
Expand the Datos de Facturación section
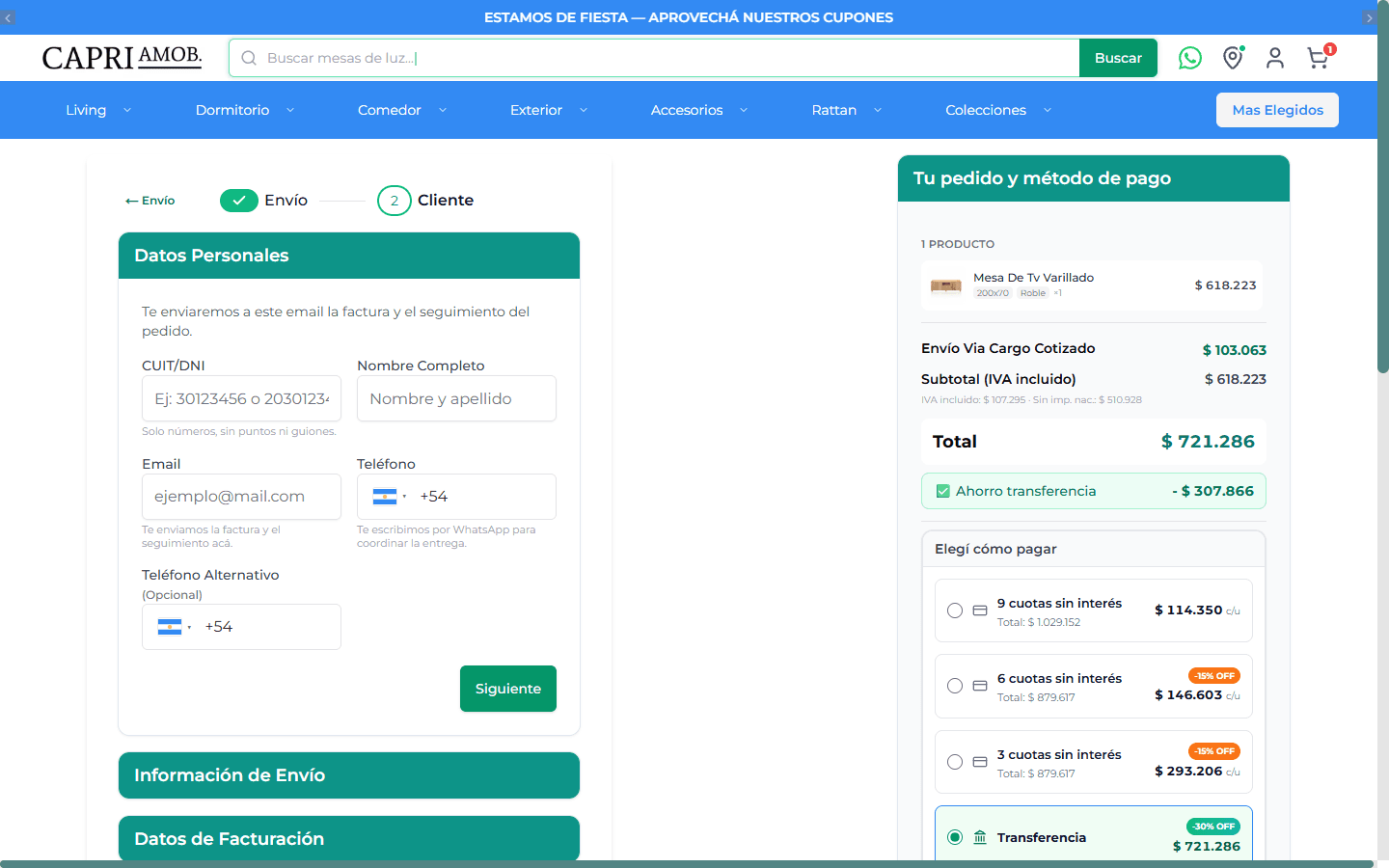pos(349,838)
